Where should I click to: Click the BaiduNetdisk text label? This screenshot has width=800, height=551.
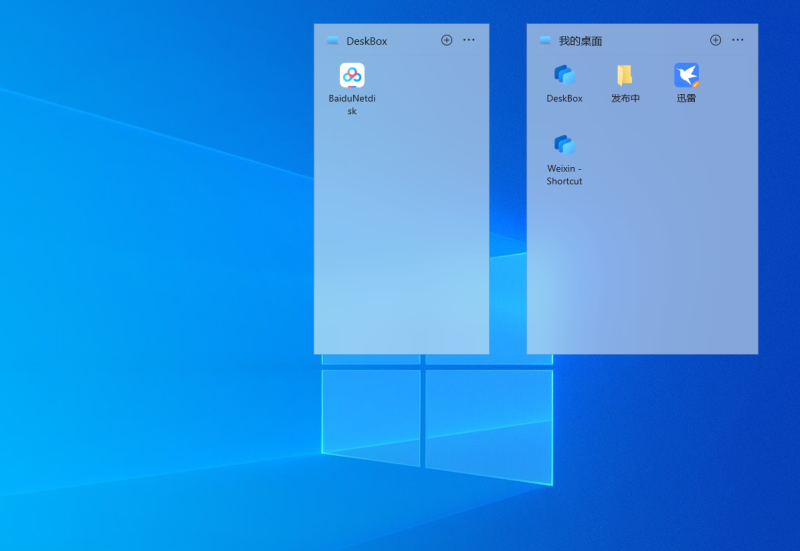[x=352, y=105]
